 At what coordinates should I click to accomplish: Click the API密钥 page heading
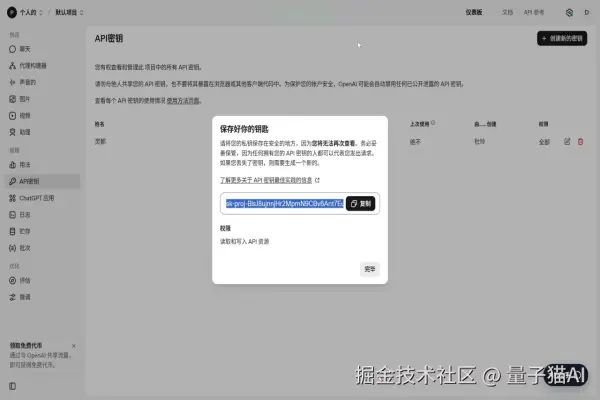pyautogui.click(x=109, y=38)
